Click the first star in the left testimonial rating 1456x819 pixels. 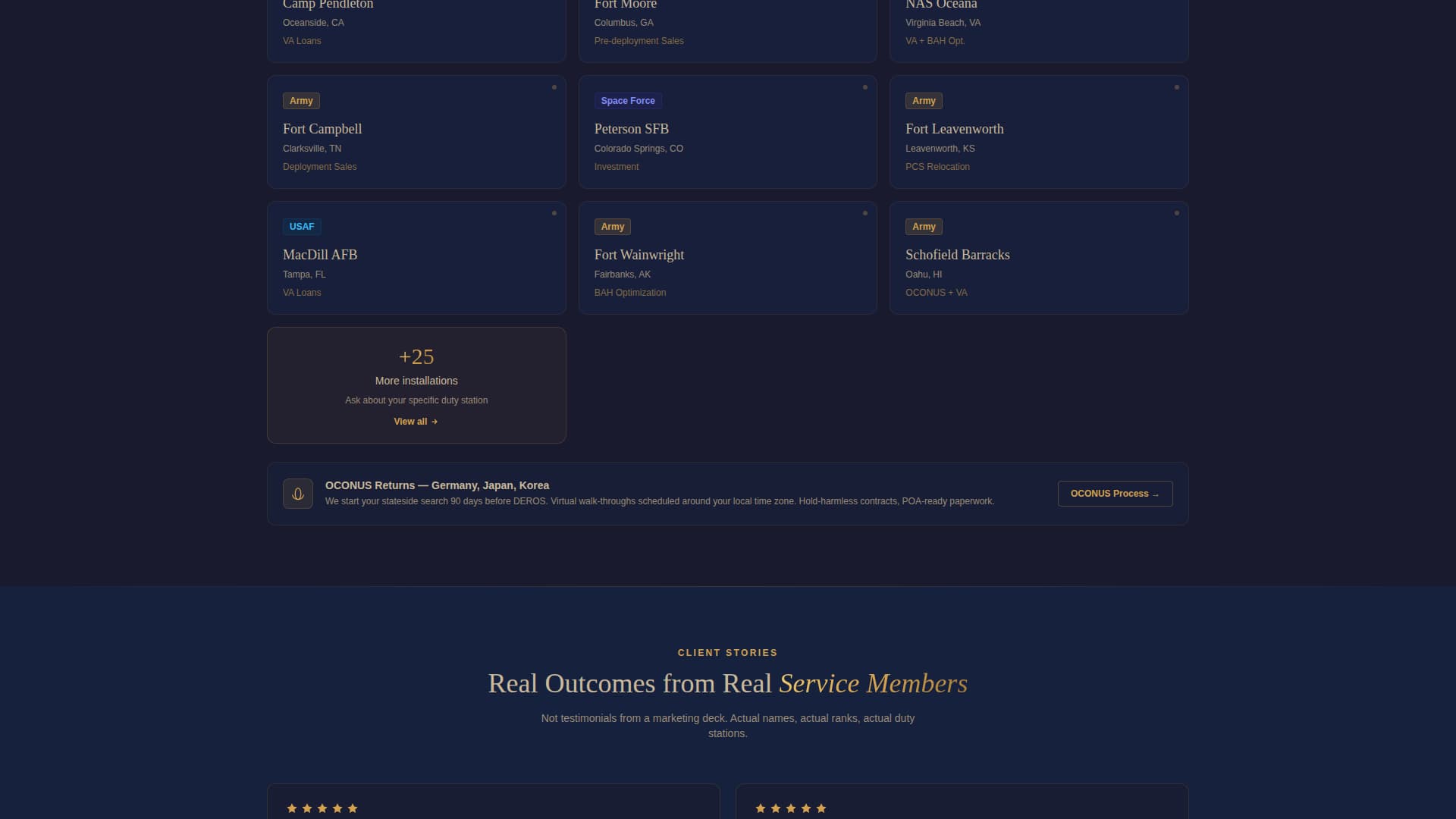tap(292, 808)
